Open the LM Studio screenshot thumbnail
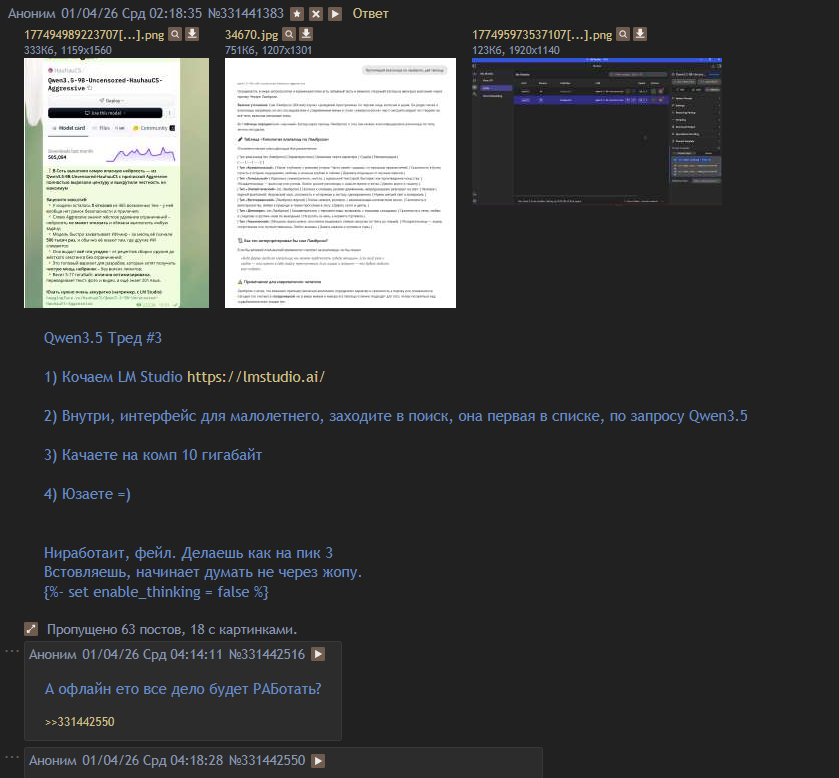Image resolution: width=839 pixels, height=778 pixels. [597, 132]
